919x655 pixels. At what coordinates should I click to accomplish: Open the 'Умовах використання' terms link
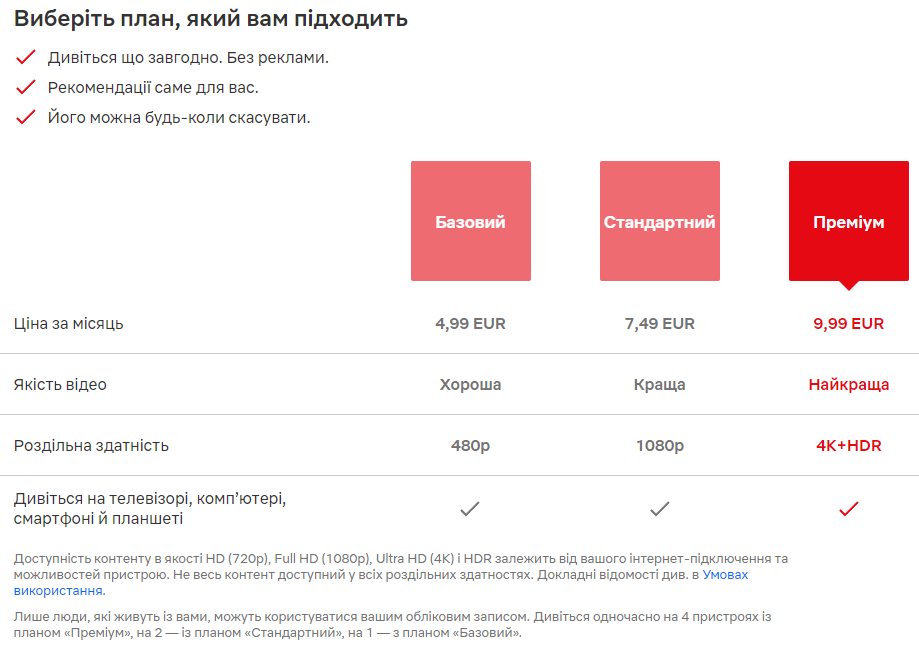[725, 575]
